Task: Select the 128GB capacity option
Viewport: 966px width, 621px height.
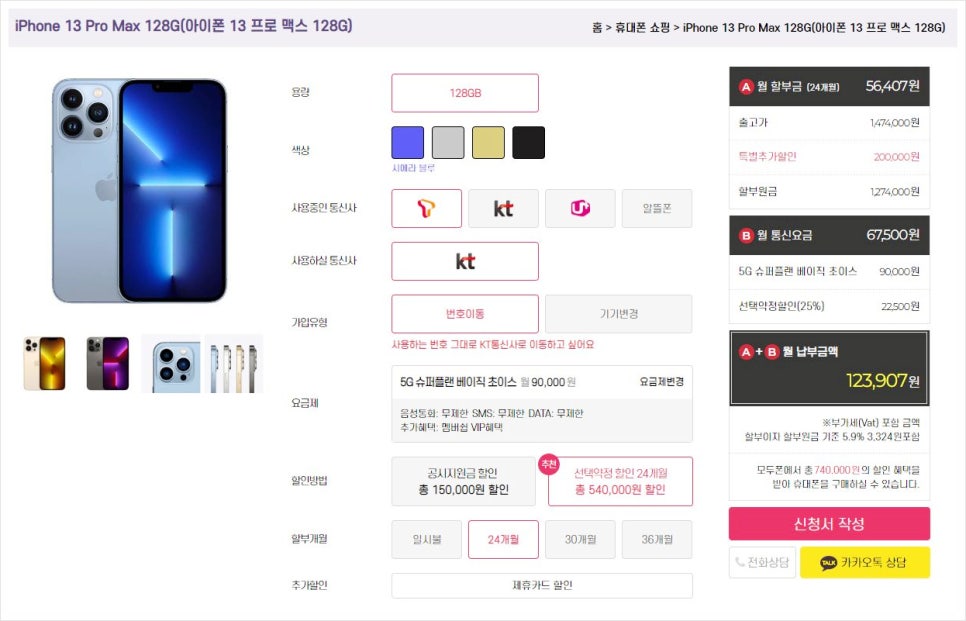Action: point(465,93)
